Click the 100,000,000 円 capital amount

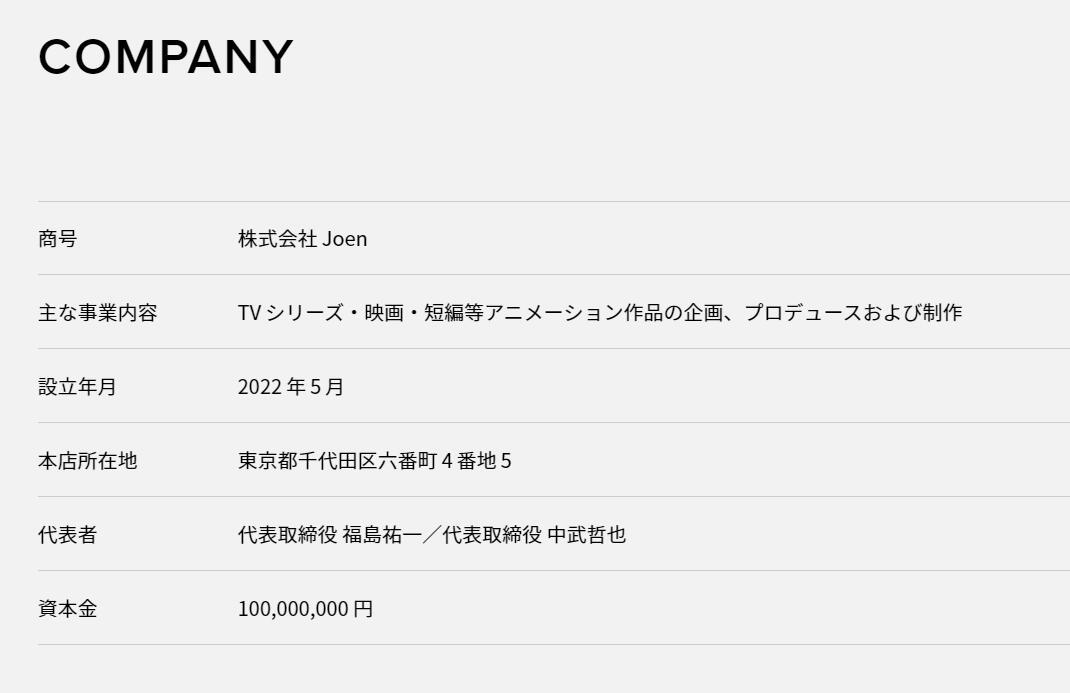305,609
